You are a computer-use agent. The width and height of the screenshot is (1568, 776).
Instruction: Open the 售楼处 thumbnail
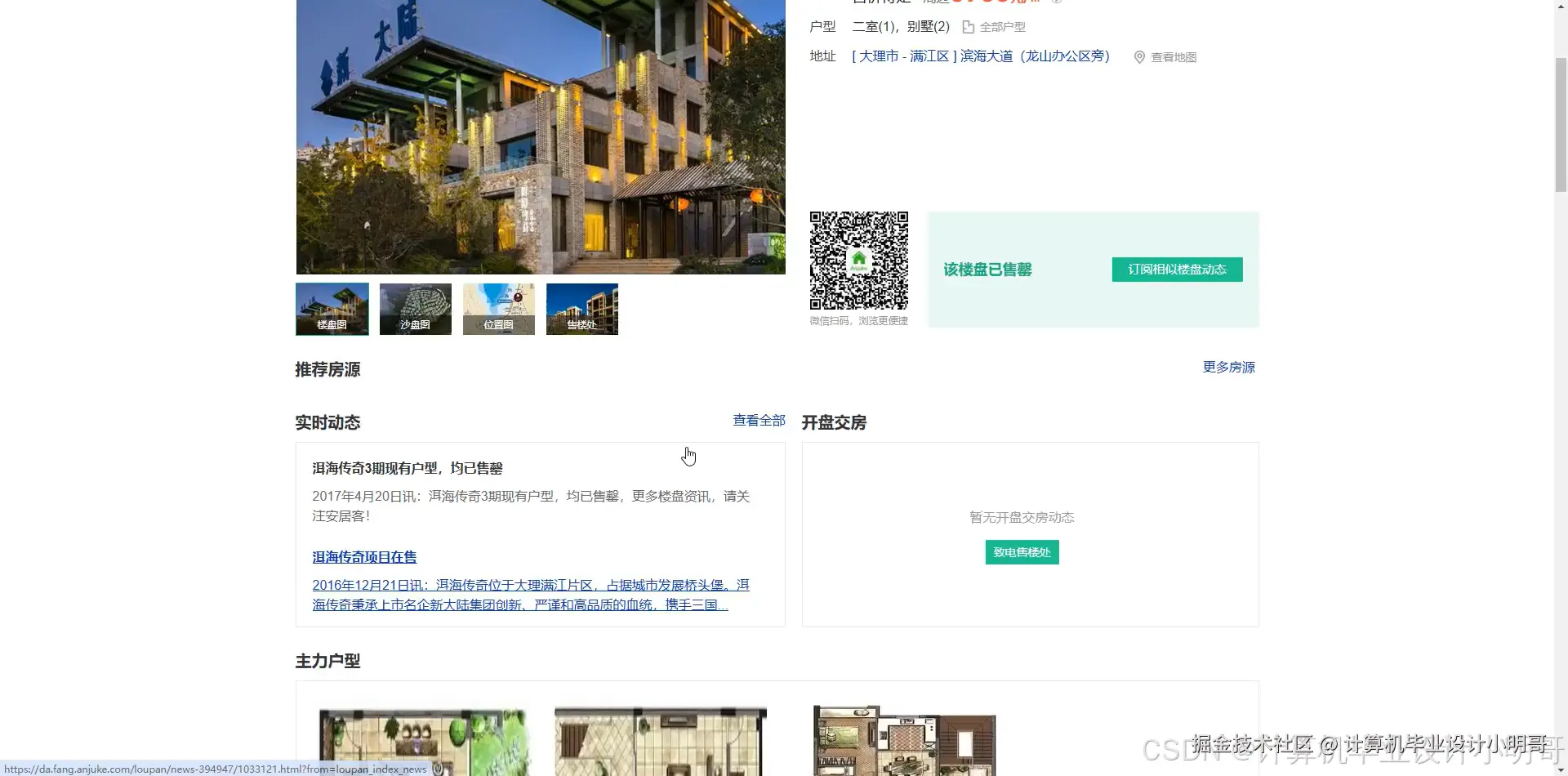[x=581, y=309]
